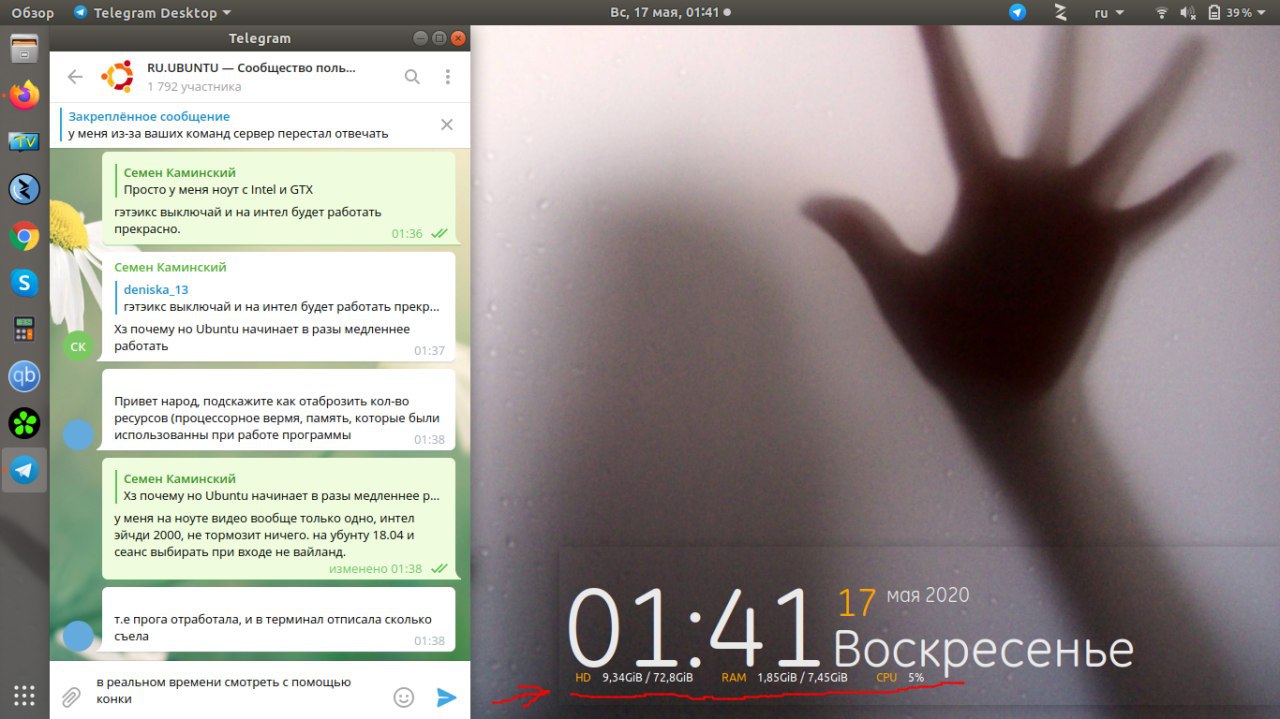The height and width of the screenshot is (719, 1280).
Task: Attach a file with the paperclip
Action: tap(71, 697)
